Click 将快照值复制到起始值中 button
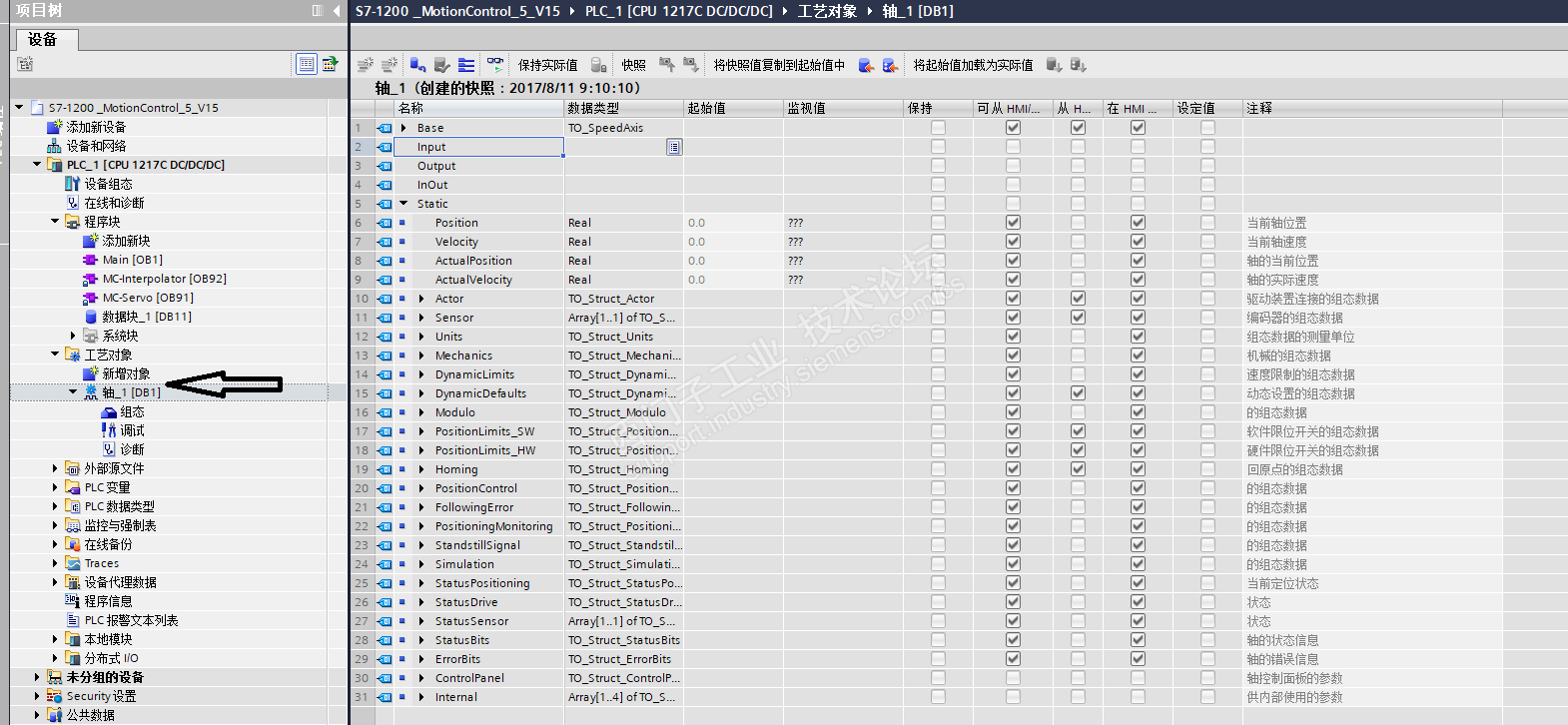The height and width of the screenshot is (725, 1568). coord(779,65)
